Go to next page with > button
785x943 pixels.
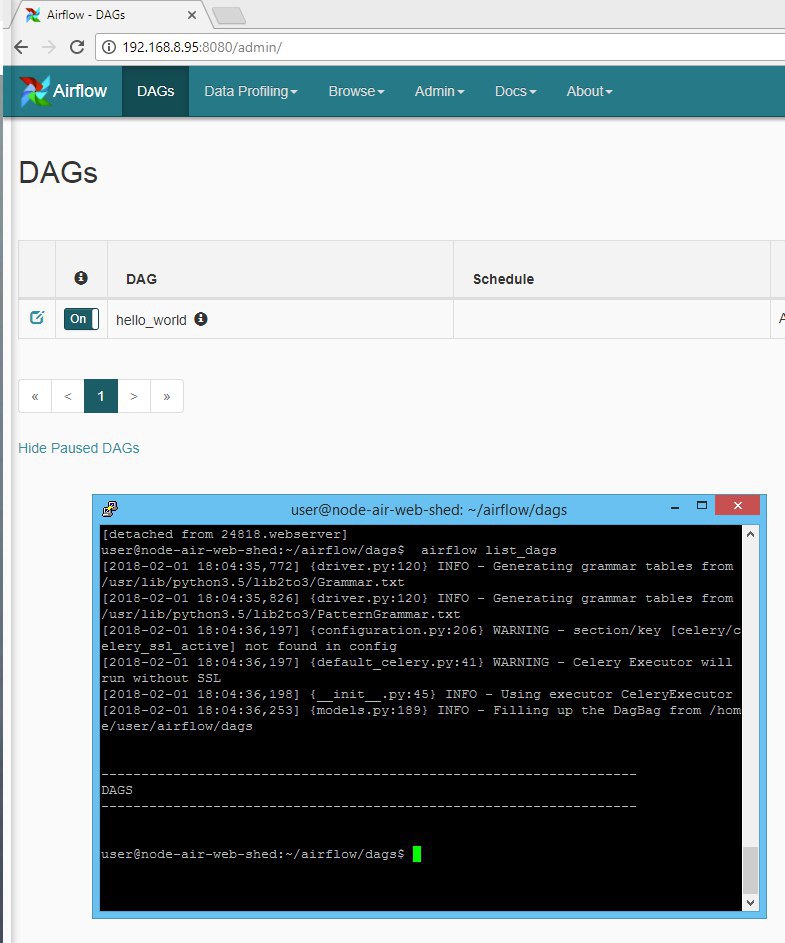[134, 396]
